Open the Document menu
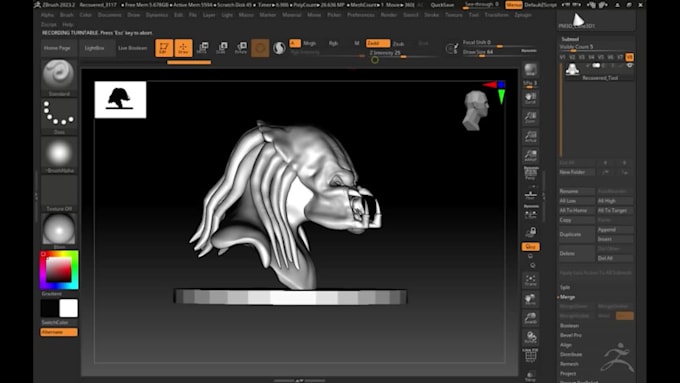The image size is (680, 383). point(109,15)
